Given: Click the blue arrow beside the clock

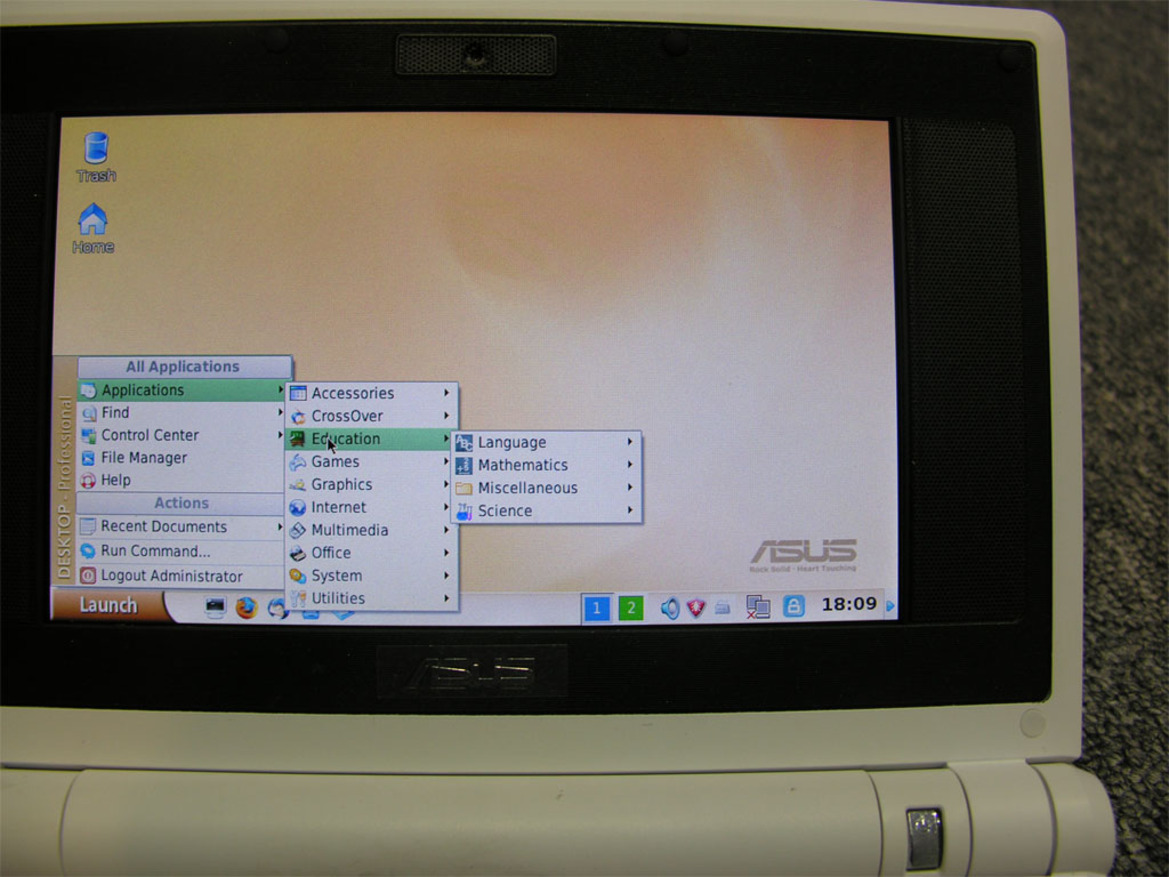Looking at the screenshot, I should coord(890,606).
